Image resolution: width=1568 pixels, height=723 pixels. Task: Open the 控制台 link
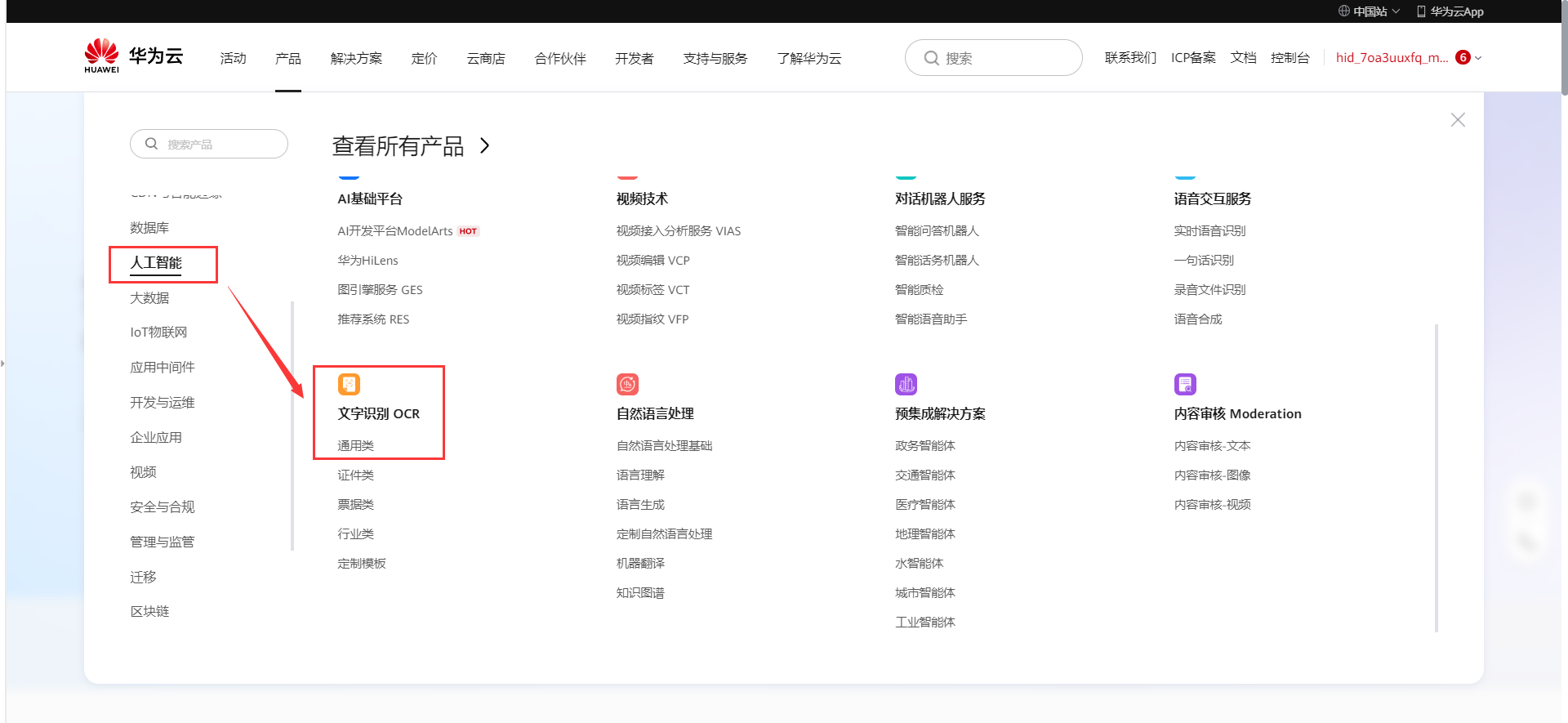pyautogui.click(x=1290, y=57)
